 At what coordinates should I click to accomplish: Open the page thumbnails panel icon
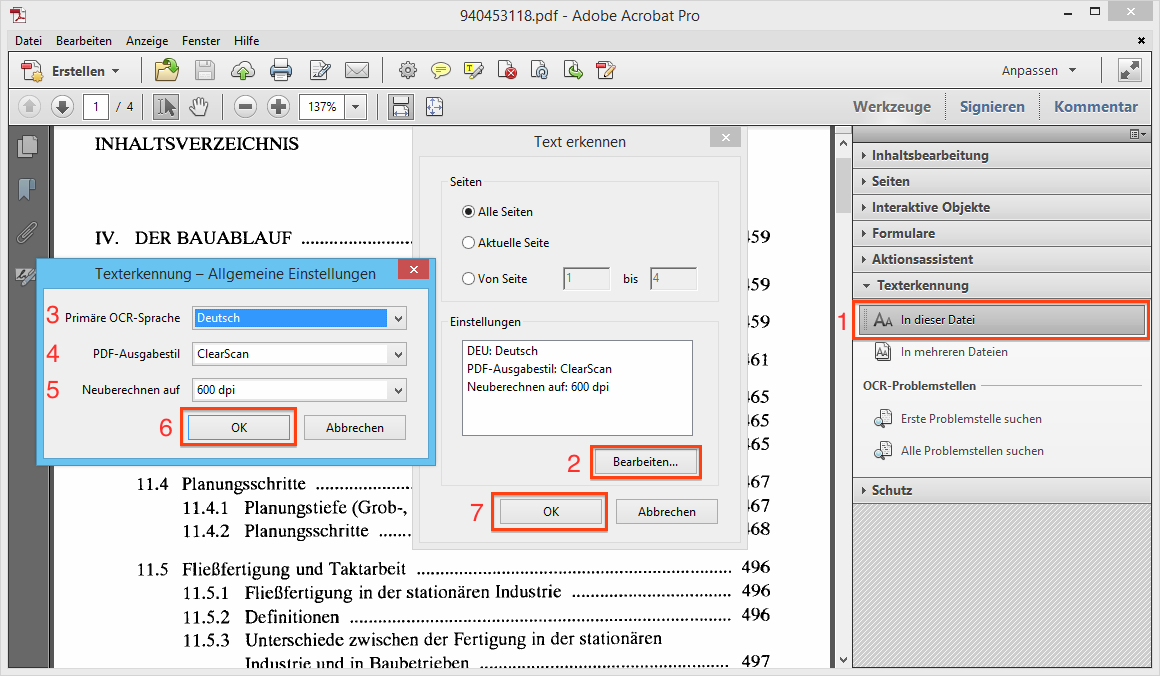(x=27, y=146)
